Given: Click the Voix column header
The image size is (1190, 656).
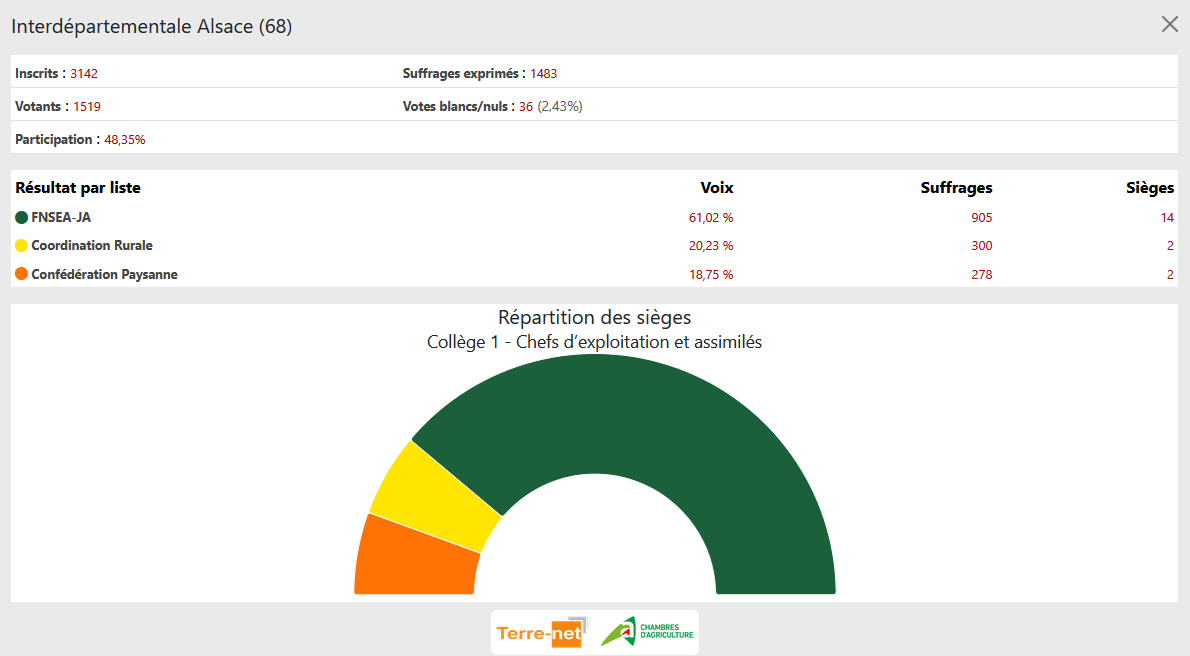Looking at the screenshot, I should (716, 188).
